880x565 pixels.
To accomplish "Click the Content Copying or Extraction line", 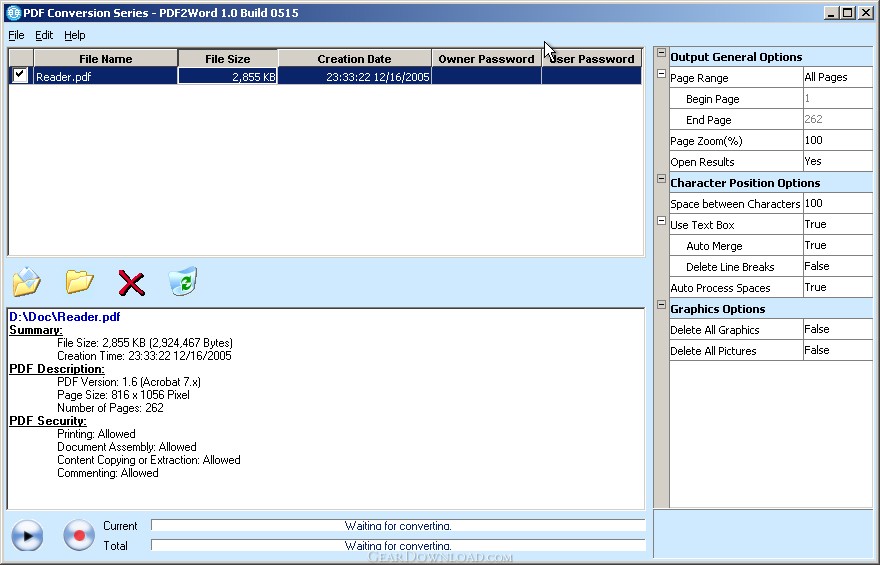I will pos(149,460).
